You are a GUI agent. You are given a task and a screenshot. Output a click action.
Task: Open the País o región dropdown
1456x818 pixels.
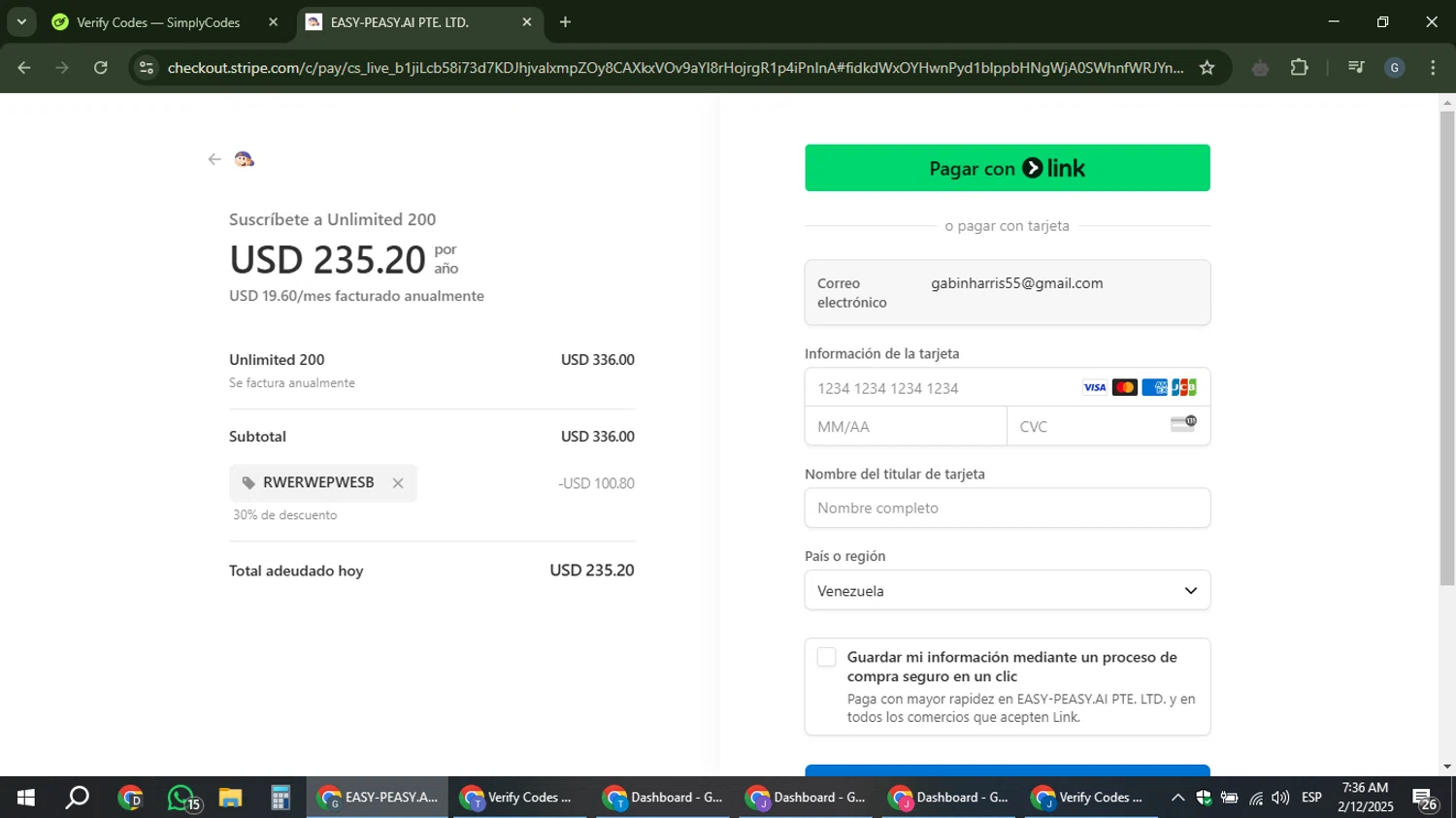[x=1007, y=591]
